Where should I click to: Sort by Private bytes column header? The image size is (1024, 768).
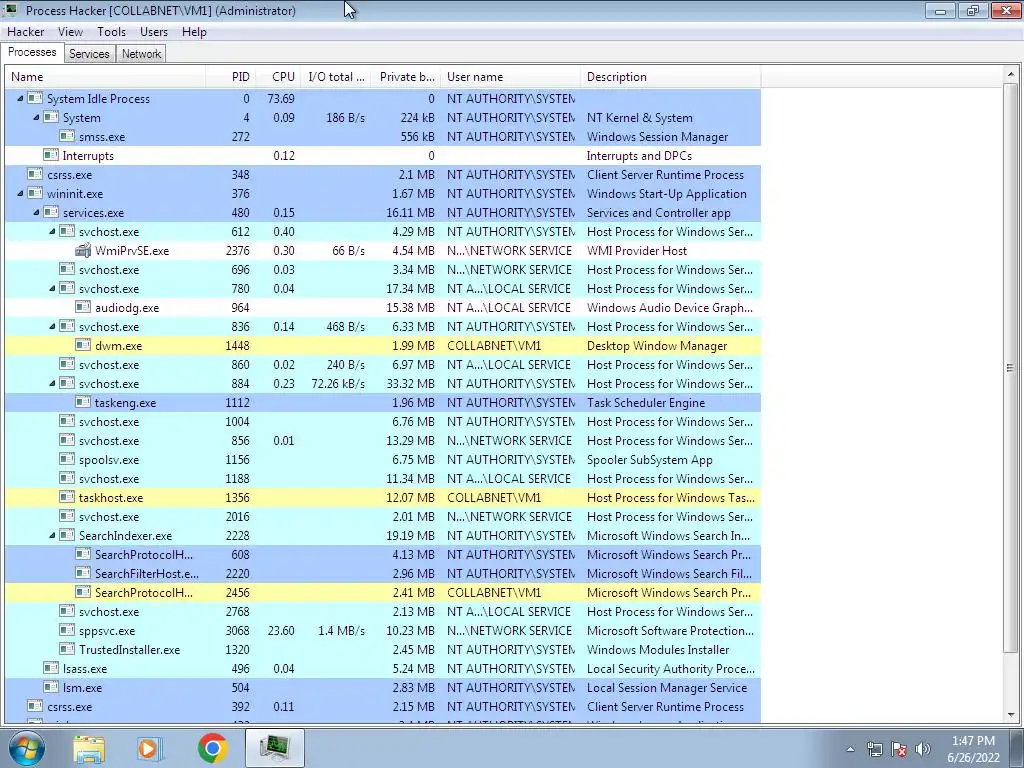406,77
